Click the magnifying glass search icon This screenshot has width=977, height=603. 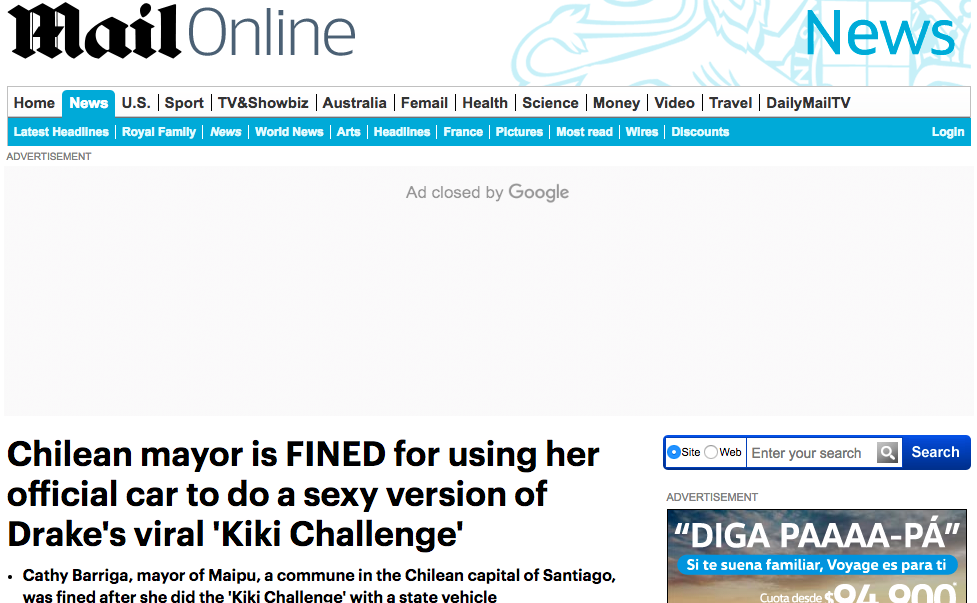[x=888, y=452]
